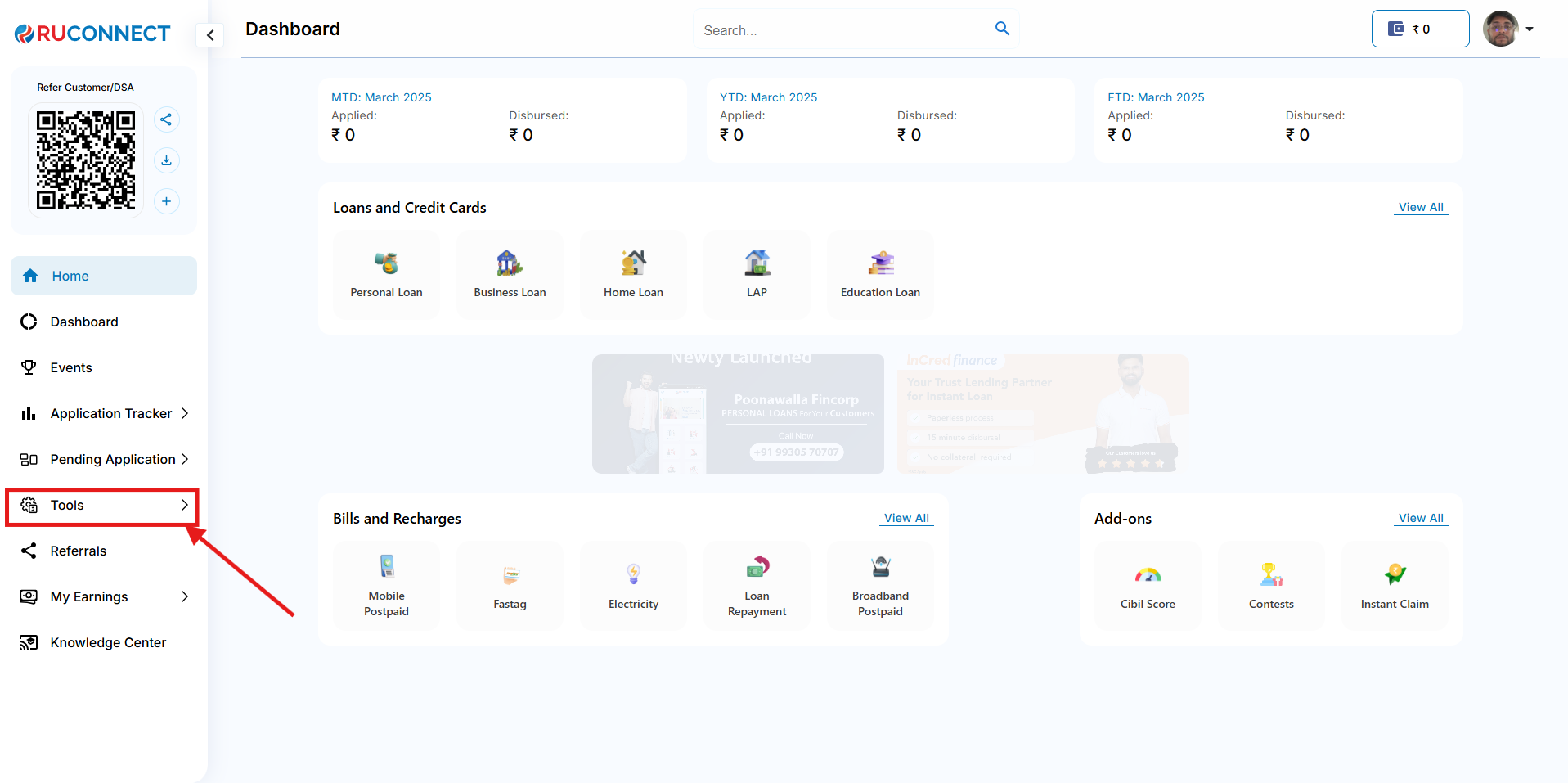The height and width of the screenshot is (783, 1568).
Task: Click the share icon beside QR code
Action: (166, 119)
